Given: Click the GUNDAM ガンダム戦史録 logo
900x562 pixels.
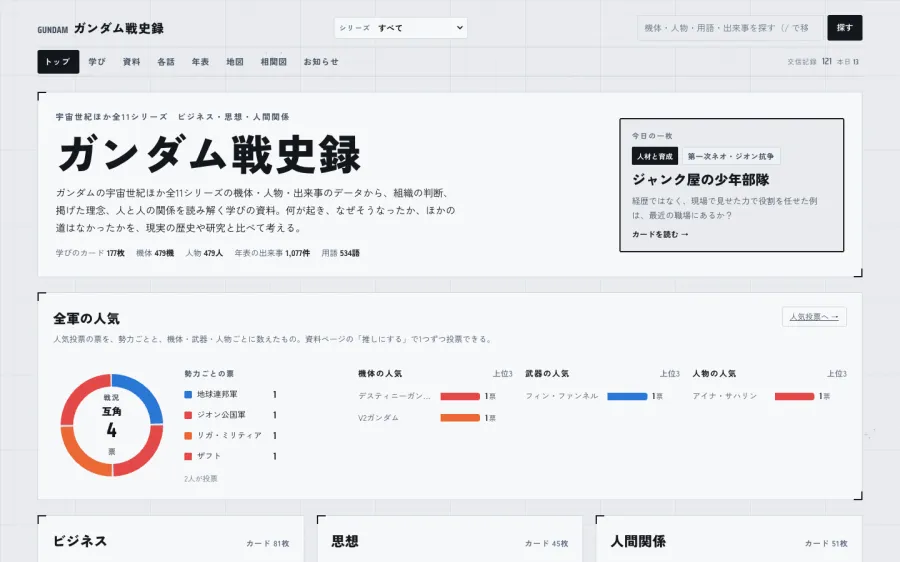Looking at the screenshot, I should 100,28.
